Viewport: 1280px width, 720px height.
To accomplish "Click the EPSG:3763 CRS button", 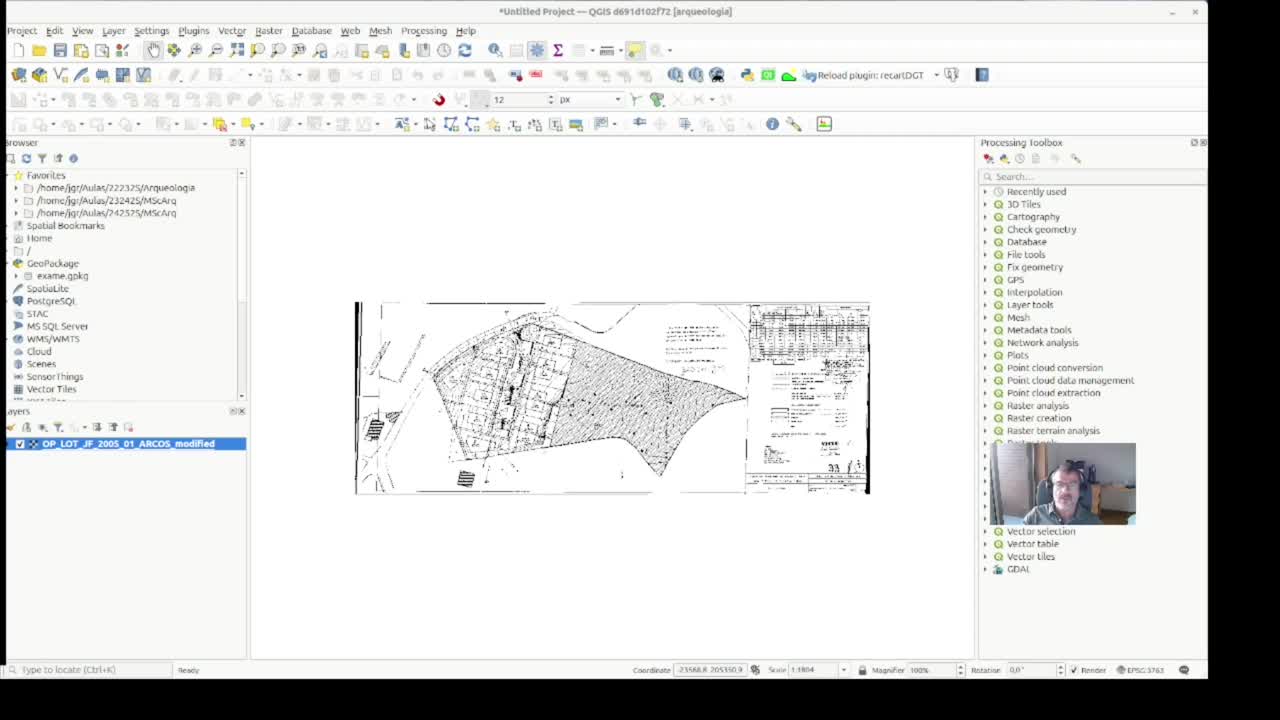I will pyautogui.click(x=1141, y=670).
